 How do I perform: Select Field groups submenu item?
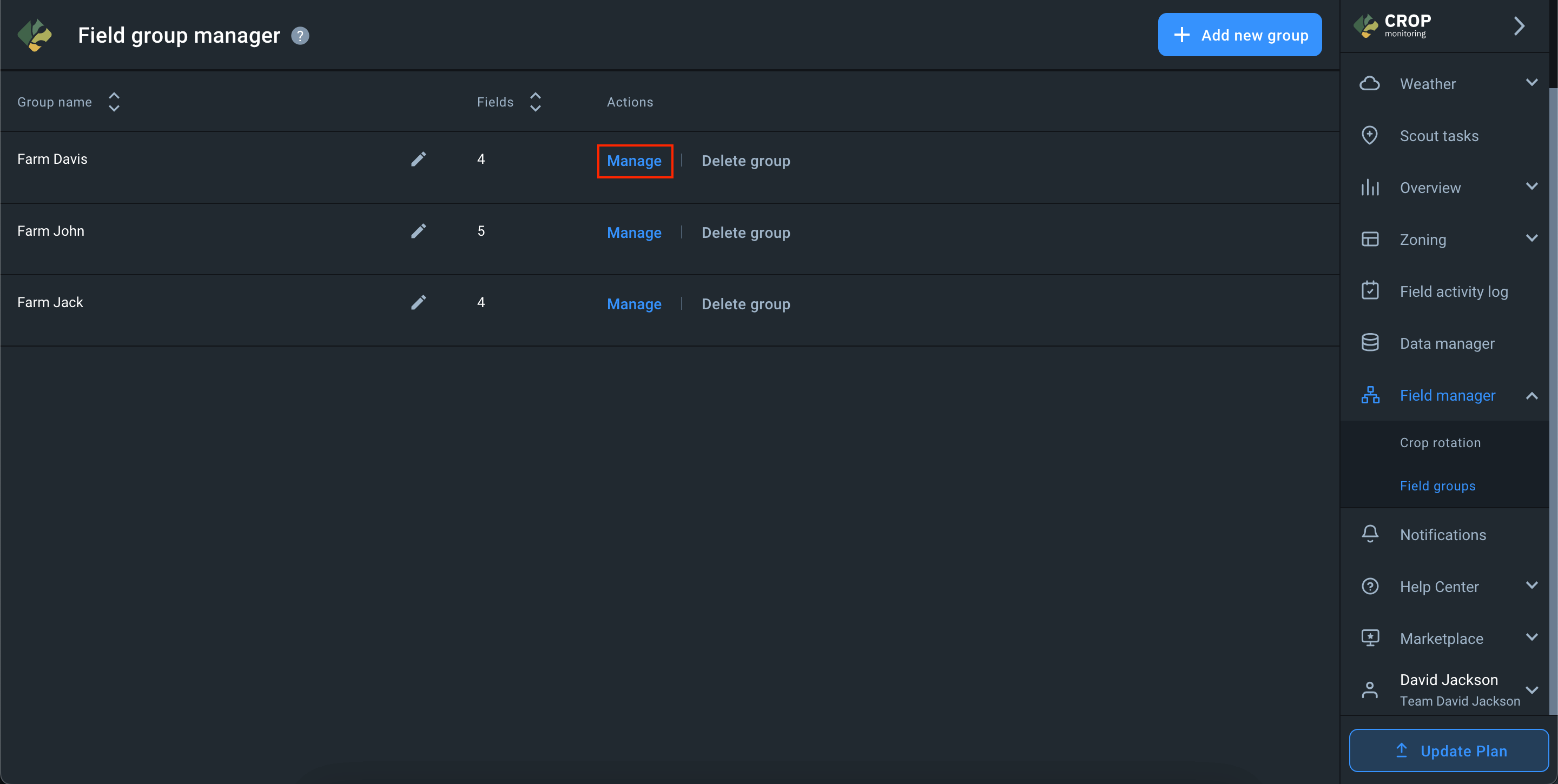pos(1438,486)
